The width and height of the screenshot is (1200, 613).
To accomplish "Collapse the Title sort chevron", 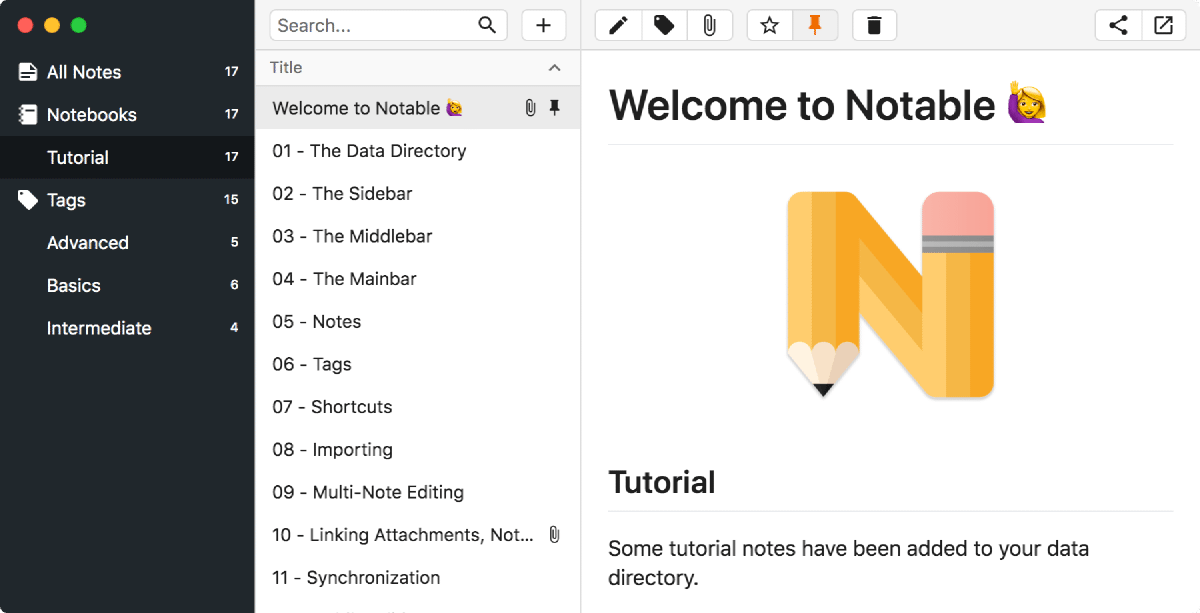I will coord(554,68).
